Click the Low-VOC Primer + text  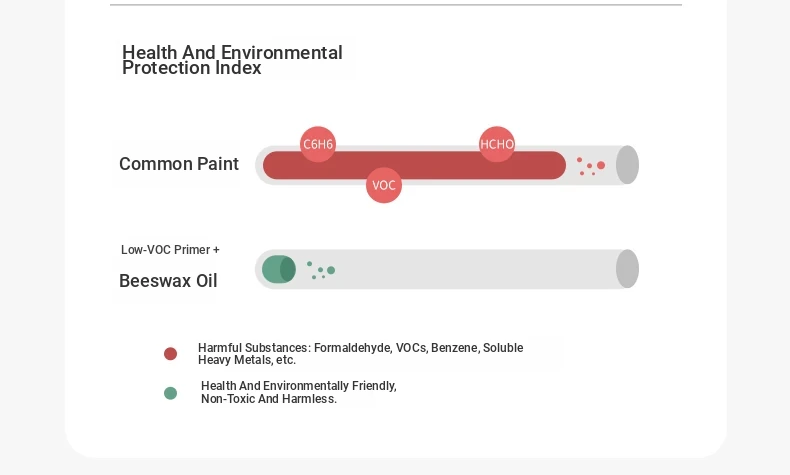[x=170, y=250]
